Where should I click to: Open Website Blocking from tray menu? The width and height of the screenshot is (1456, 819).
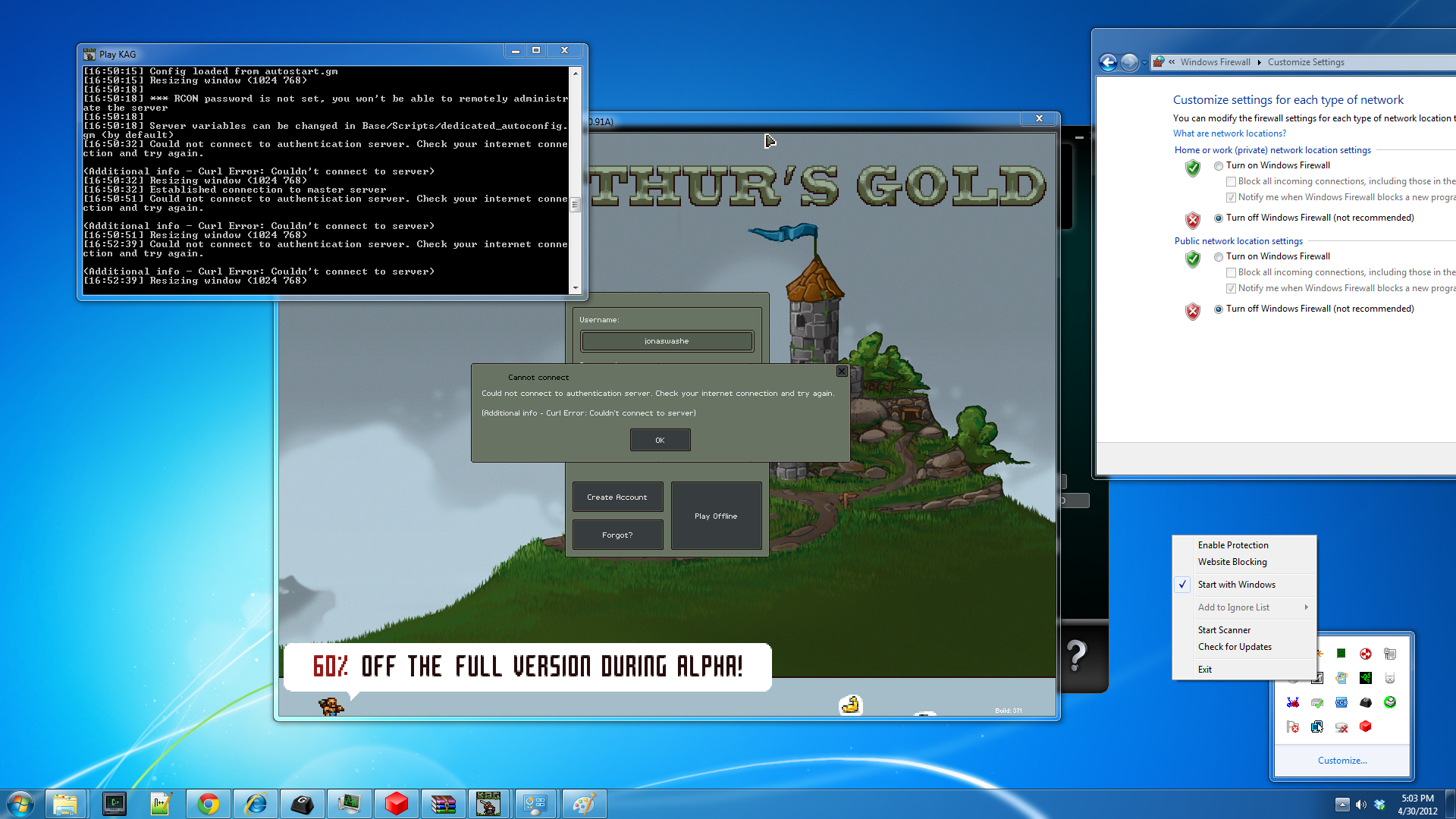(x=1244, y=562)
